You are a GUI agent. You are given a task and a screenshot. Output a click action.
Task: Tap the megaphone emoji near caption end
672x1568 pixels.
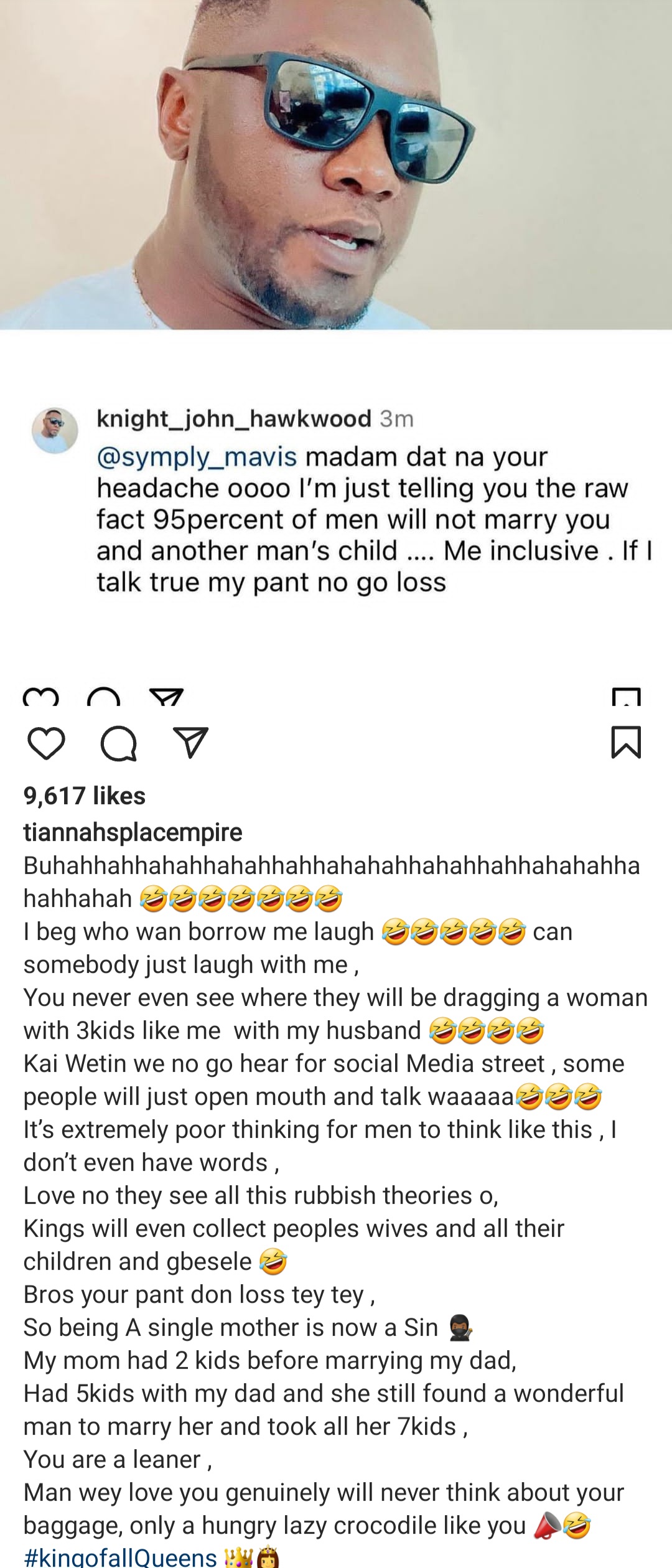547,1526
